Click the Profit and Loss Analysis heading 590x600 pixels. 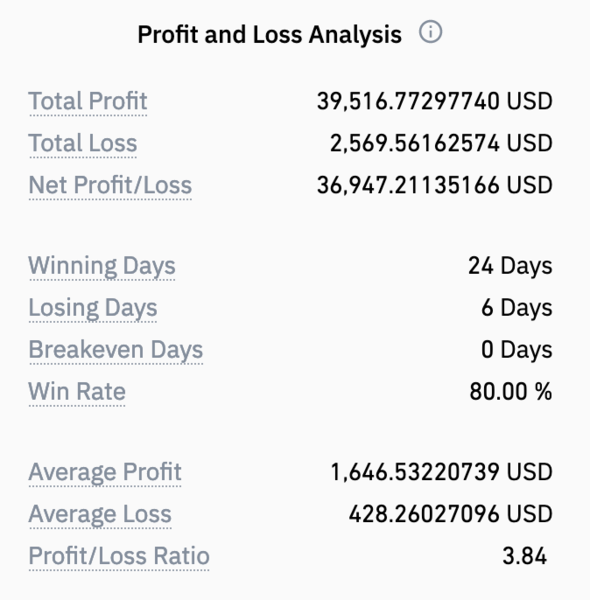click(x=270, y=35)
